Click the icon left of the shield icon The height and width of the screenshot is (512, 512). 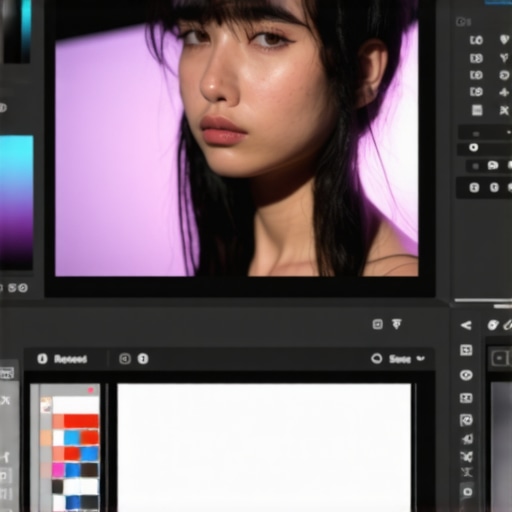click(x=476, y=40)
